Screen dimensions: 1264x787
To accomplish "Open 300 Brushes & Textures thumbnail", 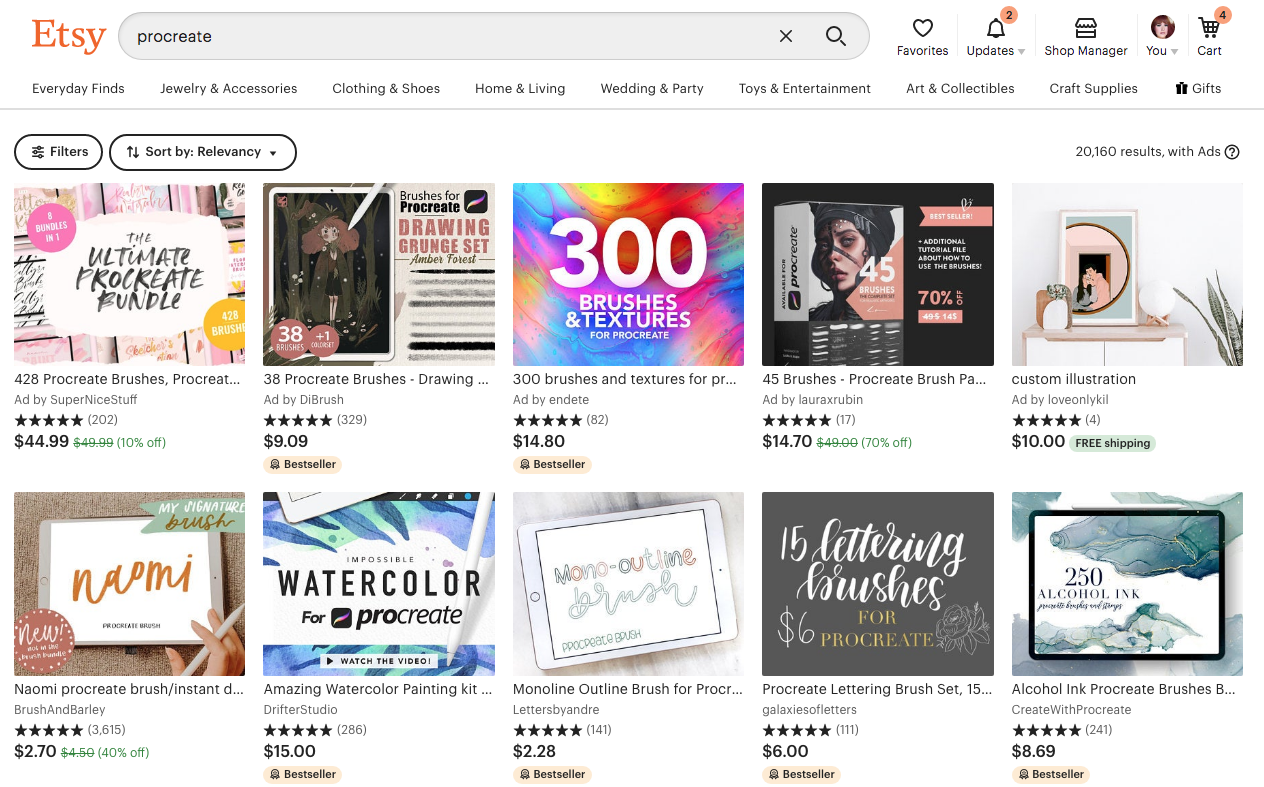I will click(628, 274).
